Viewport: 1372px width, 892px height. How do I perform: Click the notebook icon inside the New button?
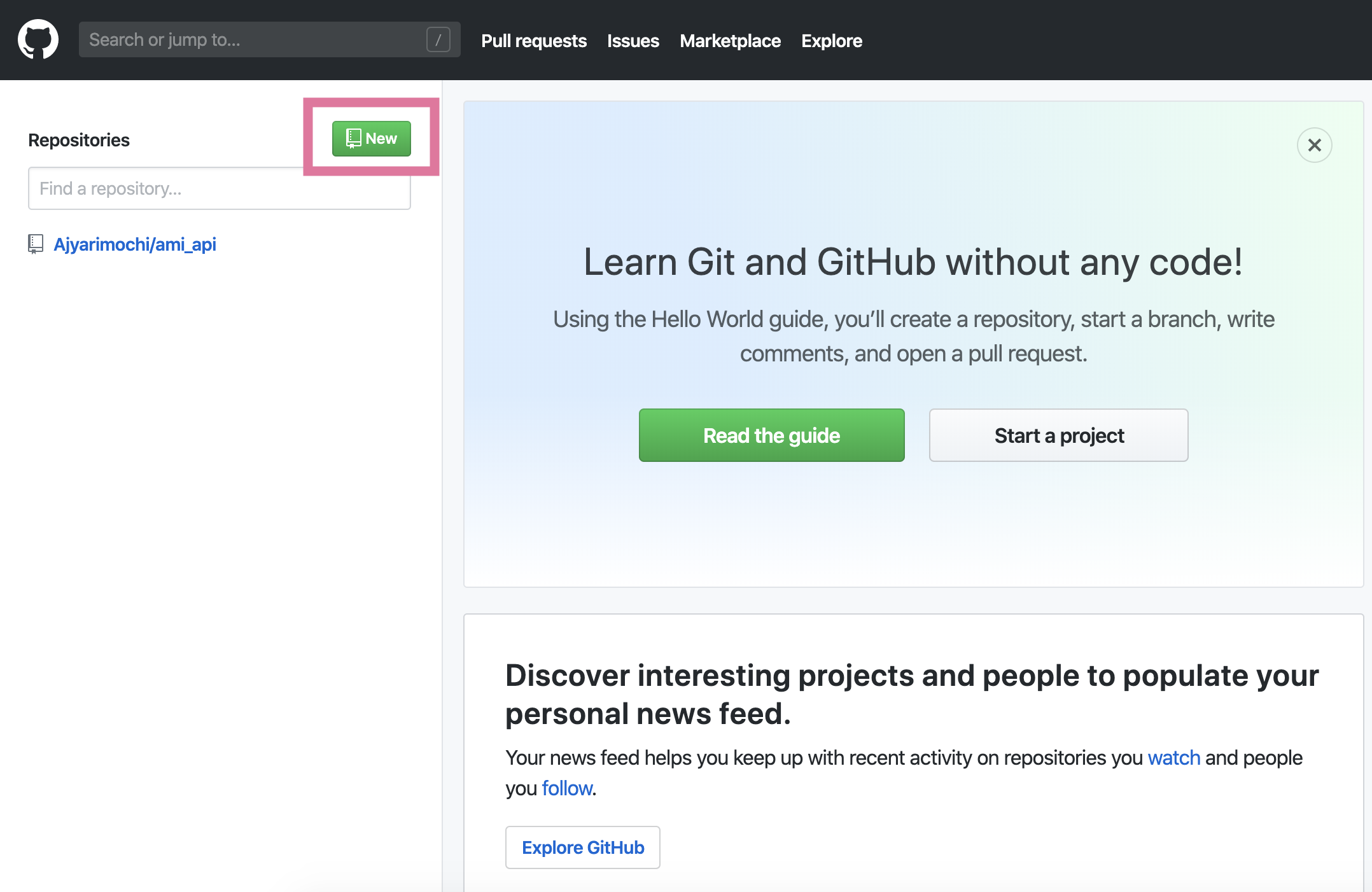tap(352, 138)
